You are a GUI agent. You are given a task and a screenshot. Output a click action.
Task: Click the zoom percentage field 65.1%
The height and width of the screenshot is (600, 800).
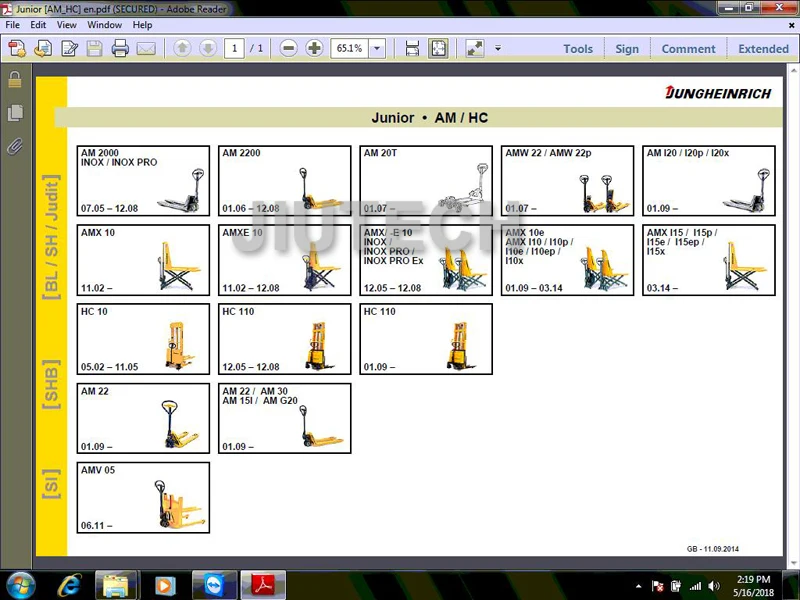349,48
